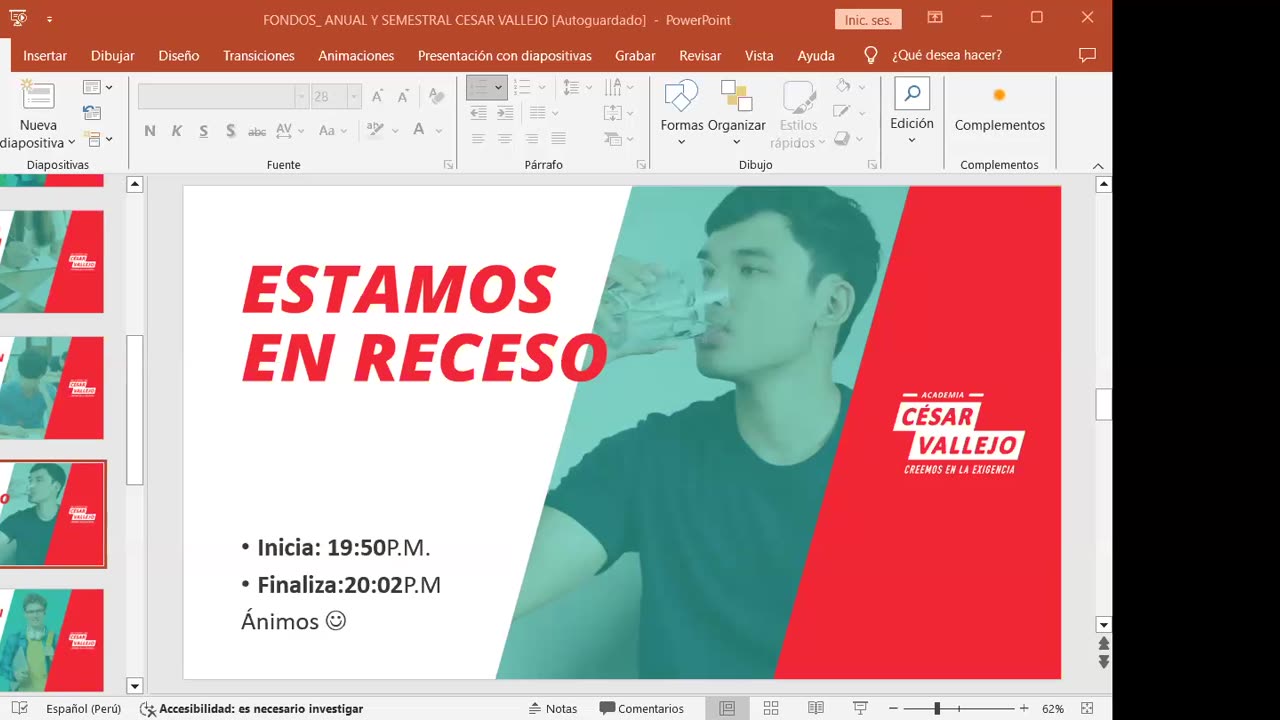Open the text direction options

coord(619,88)
